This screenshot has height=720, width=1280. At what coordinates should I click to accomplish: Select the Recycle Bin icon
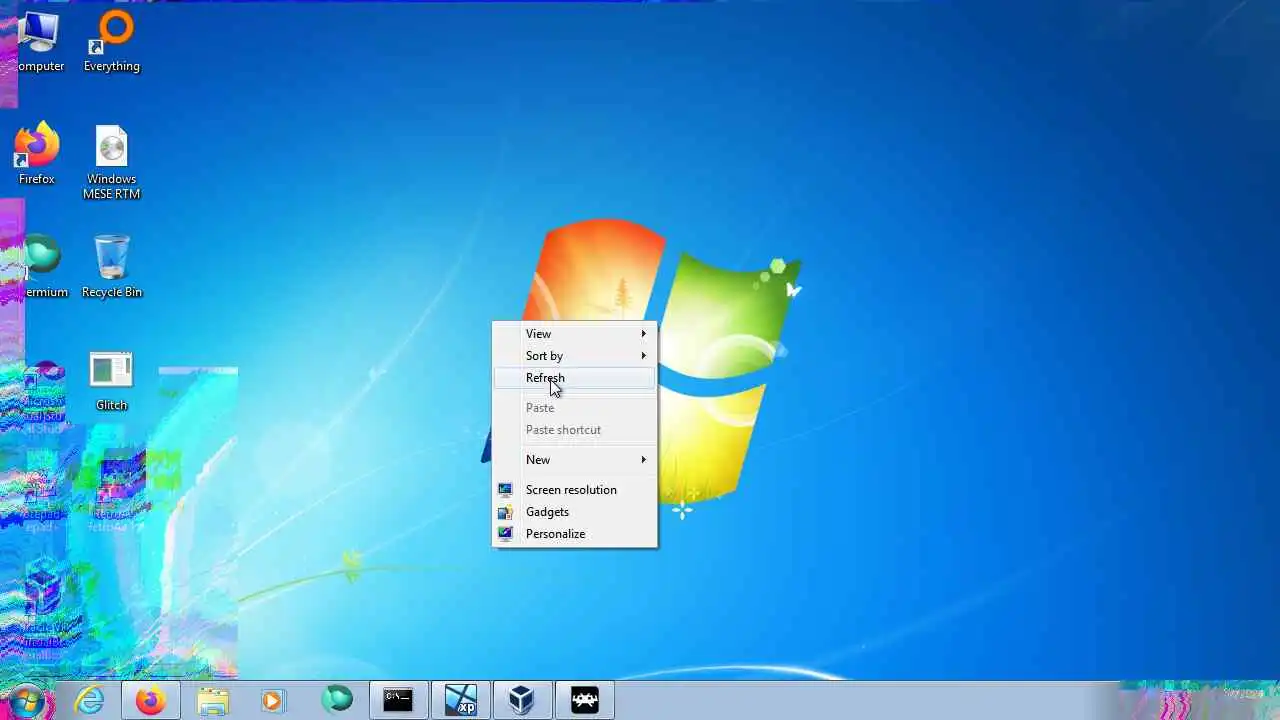(x=112, y=267)
